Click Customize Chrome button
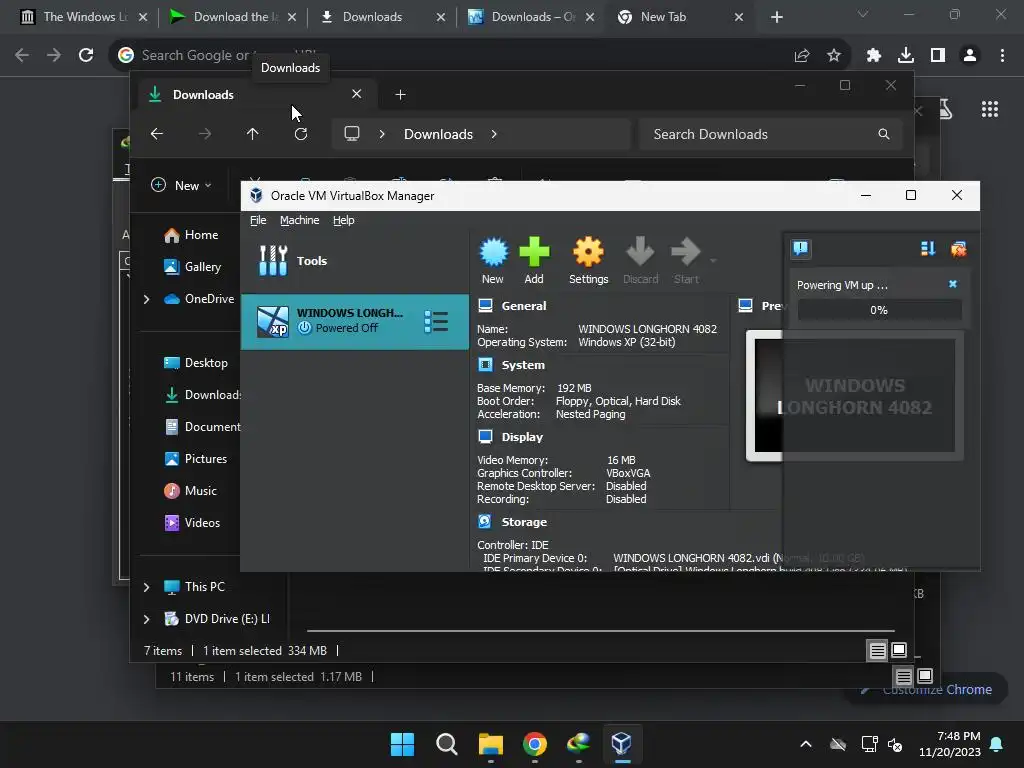The image size is (1024, 768). click(x=927, y=690)
